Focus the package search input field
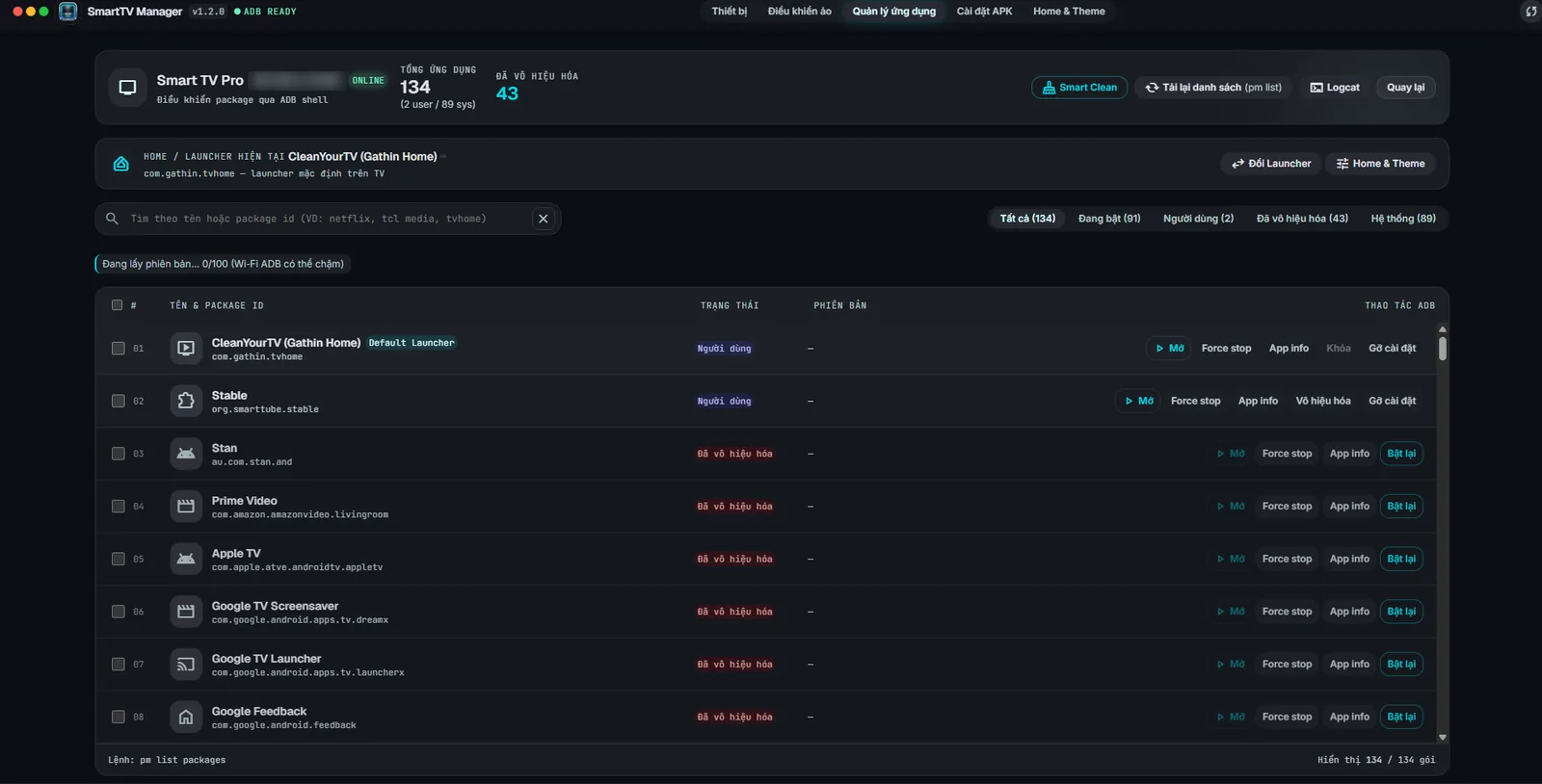The image size is (1542, 784). click(x=328, y=219)
